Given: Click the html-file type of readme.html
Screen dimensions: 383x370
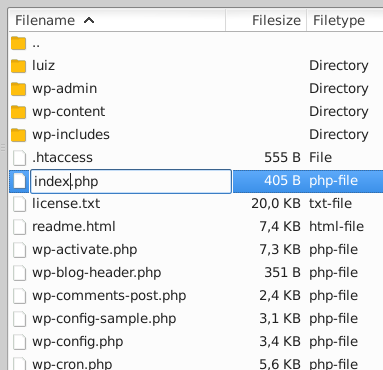Looking at the screenshot, I should tap(336, 226).
